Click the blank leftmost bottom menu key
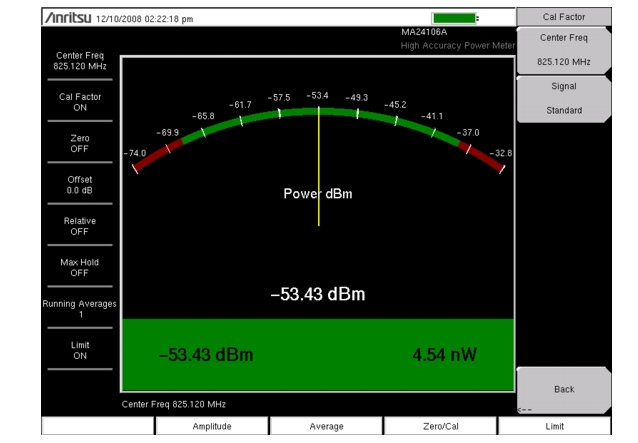The image size is (638, 443). (x=98, y=426)
